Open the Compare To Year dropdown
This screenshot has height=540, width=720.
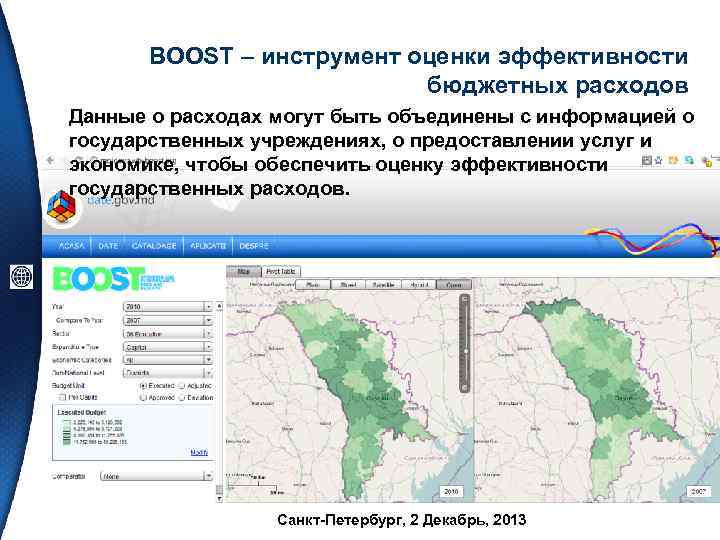click(168, 320)
